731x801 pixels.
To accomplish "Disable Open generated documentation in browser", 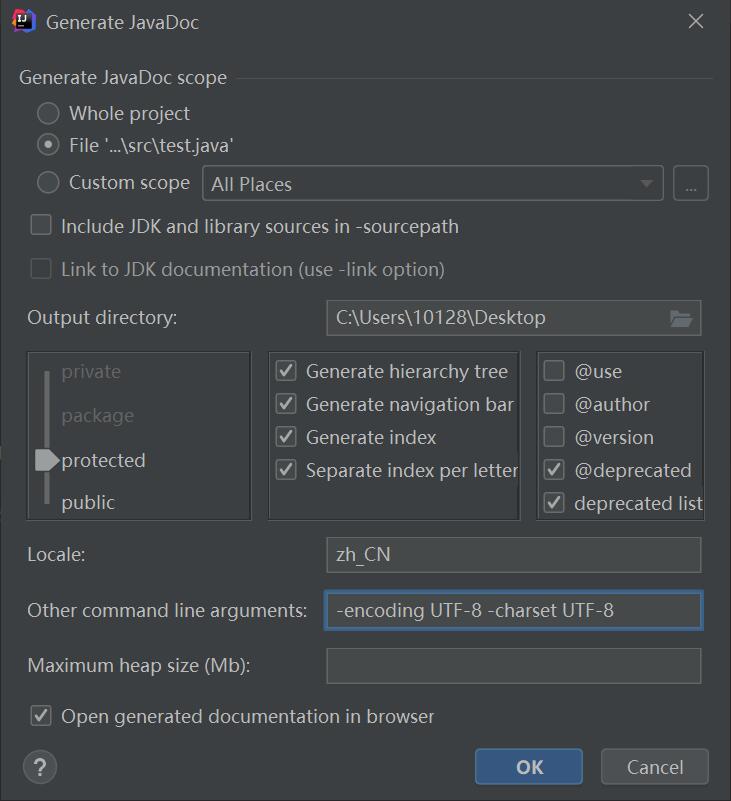I will click(x=41, y=715).
